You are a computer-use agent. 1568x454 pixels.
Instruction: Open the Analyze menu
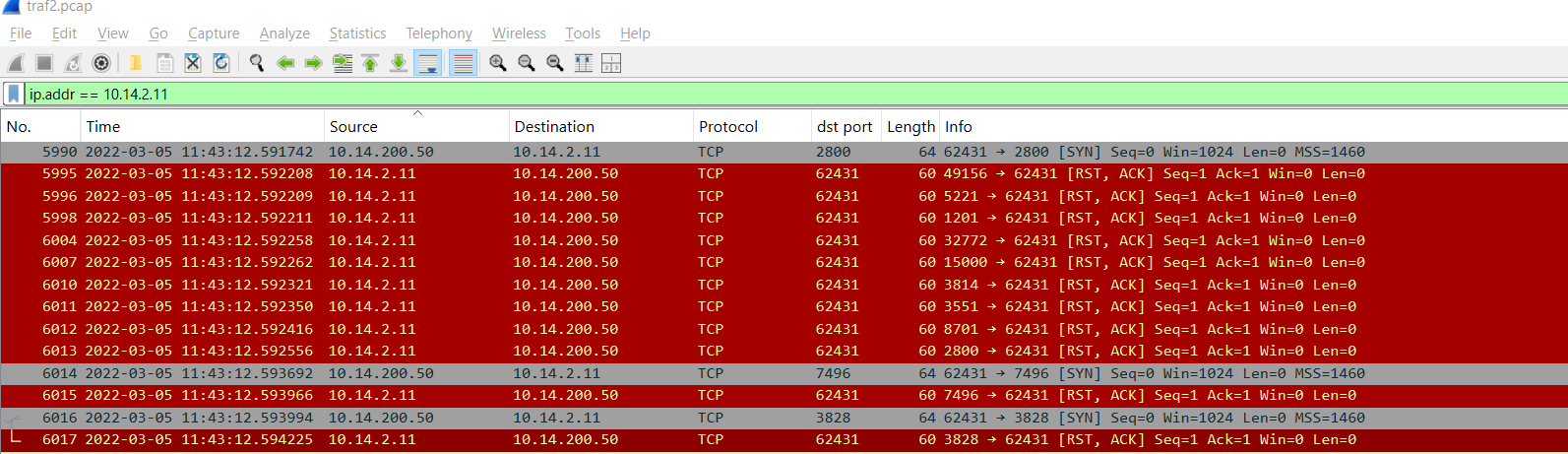pyautogui.click(x=284, y=33)
